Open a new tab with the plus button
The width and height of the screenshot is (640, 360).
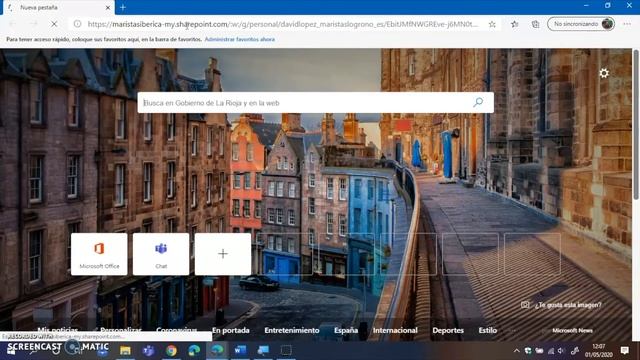(x=123, y=7)
